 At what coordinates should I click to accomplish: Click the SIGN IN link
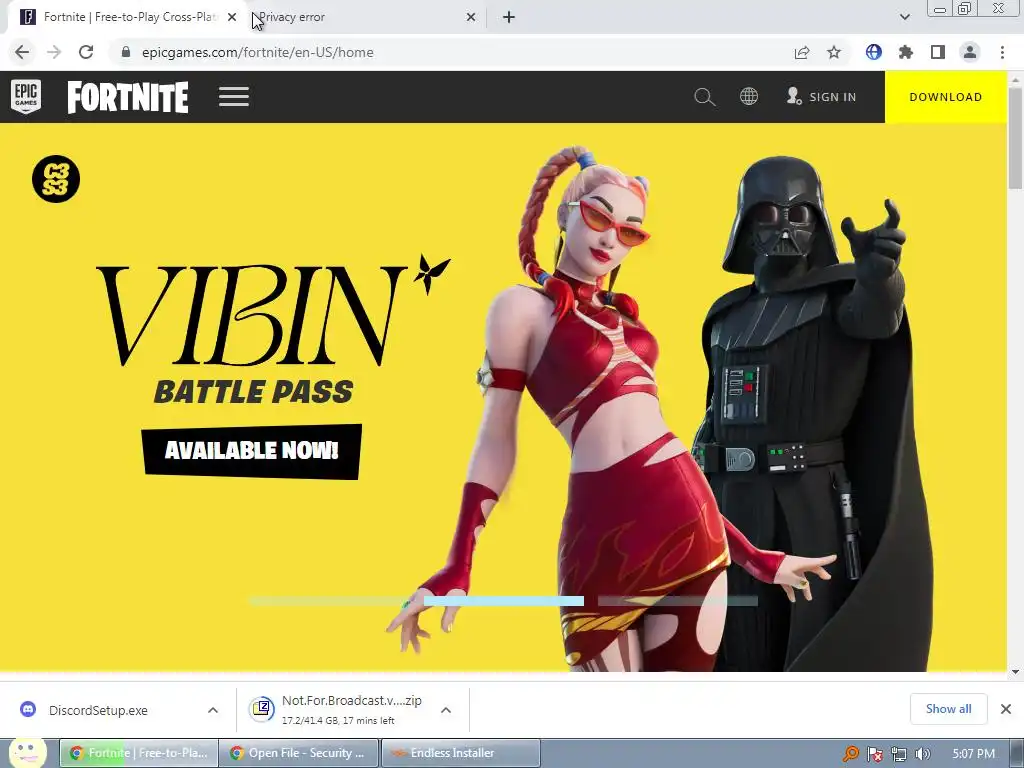(822, 97)
